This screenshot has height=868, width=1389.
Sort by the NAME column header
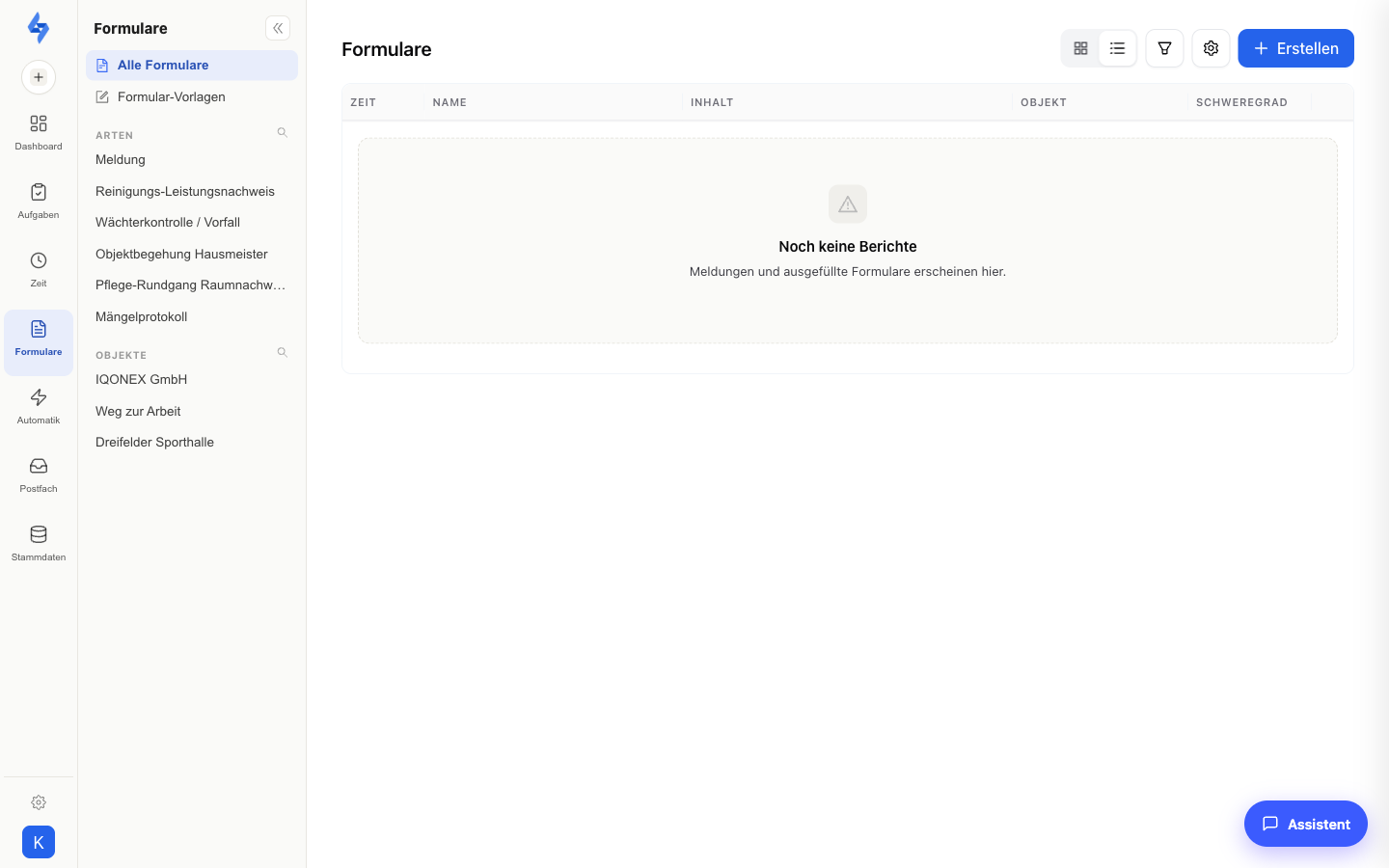449,102
